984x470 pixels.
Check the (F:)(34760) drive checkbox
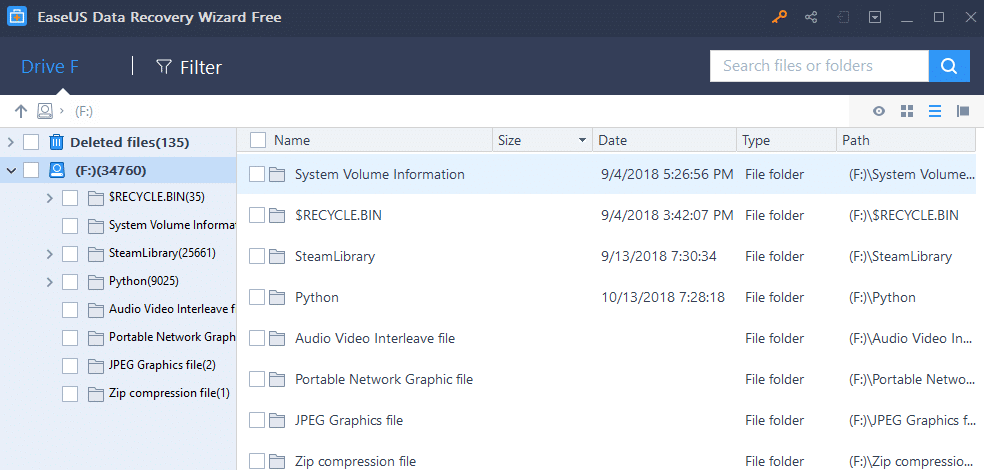point(31,170)
